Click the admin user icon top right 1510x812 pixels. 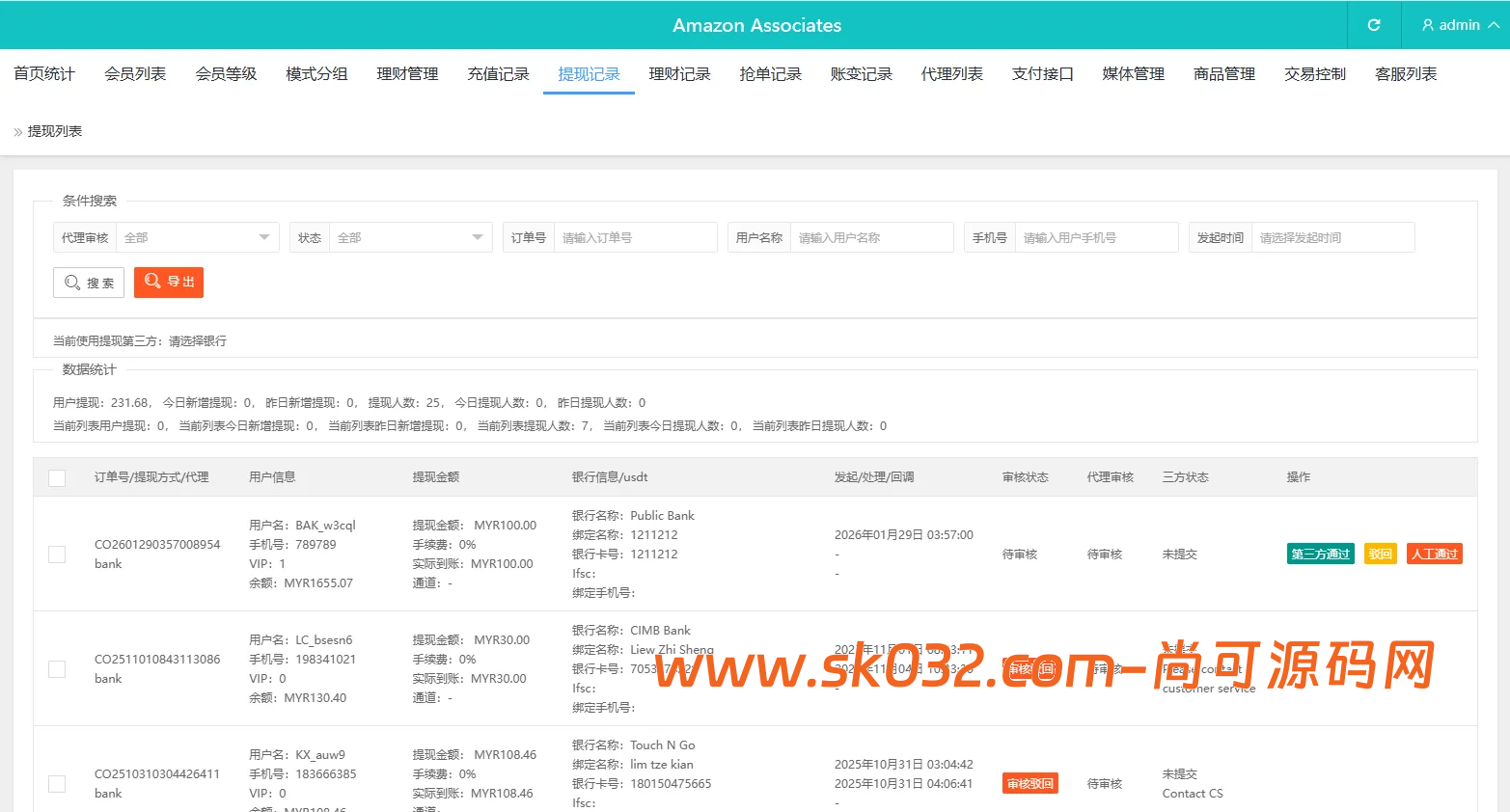pos(1429,25)
